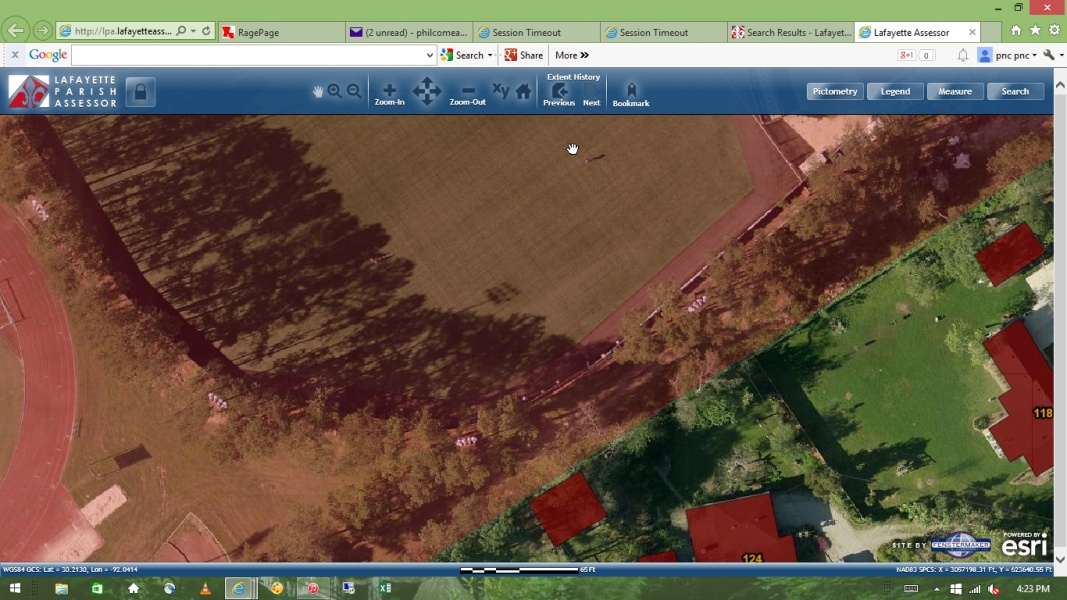Image resolution: width=1067 pixels, height=600 pixels.
Task: Toggle the padlock lock button
Action: [140, 92]
